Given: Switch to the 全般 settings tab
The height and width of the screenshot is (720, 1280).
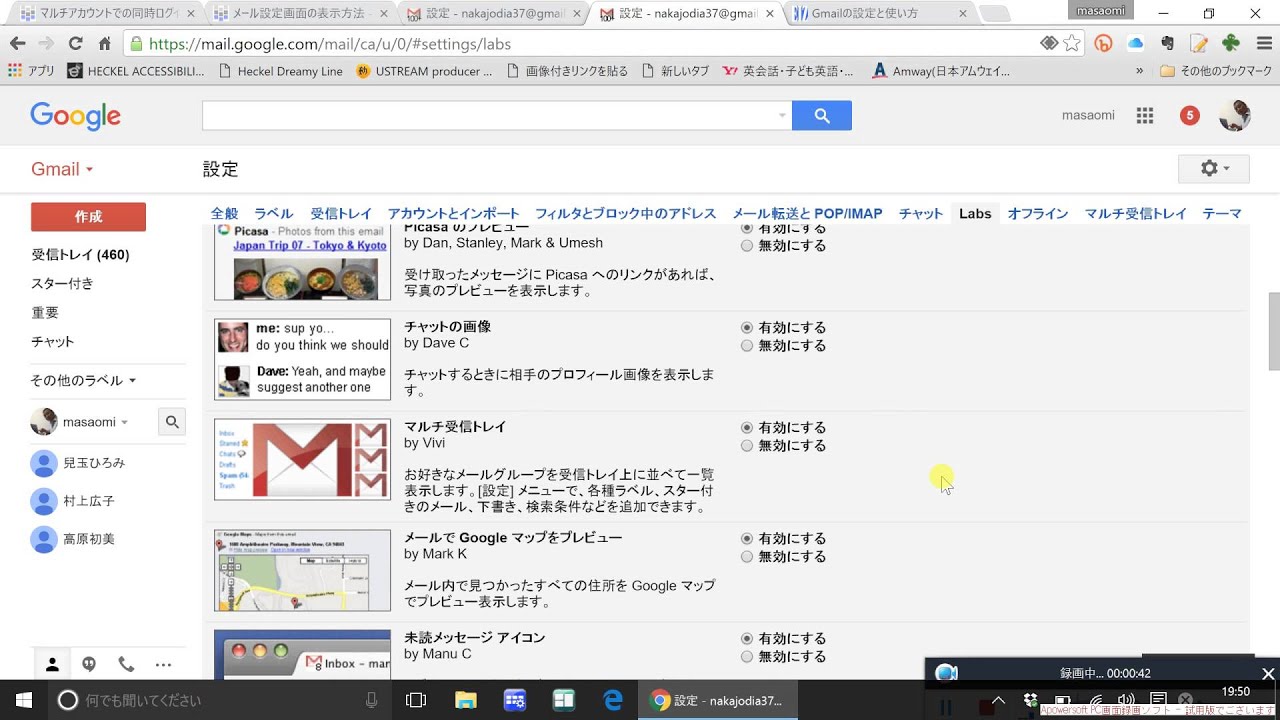Looking at the screenshot, I should click(x=224, y=213).
